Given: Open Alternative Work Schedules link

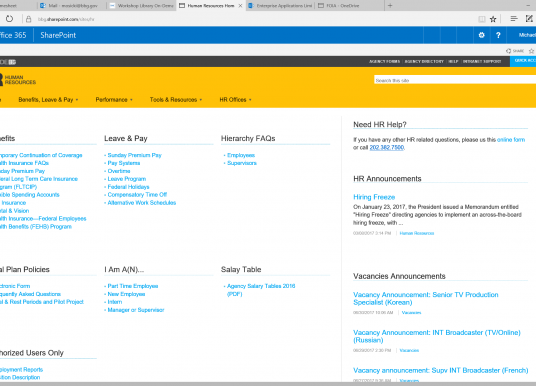Looking at the screenshot, I should pyautogui.click(x=142, y=203).
